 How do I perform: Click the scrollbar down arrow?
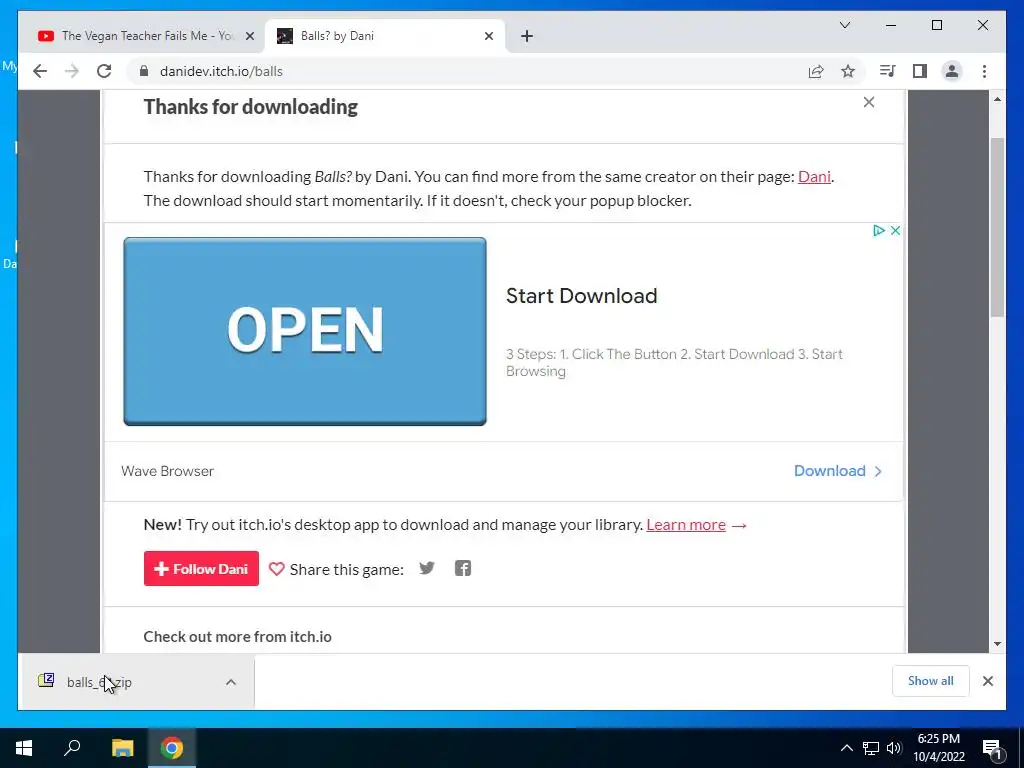(x=997, y=644)
